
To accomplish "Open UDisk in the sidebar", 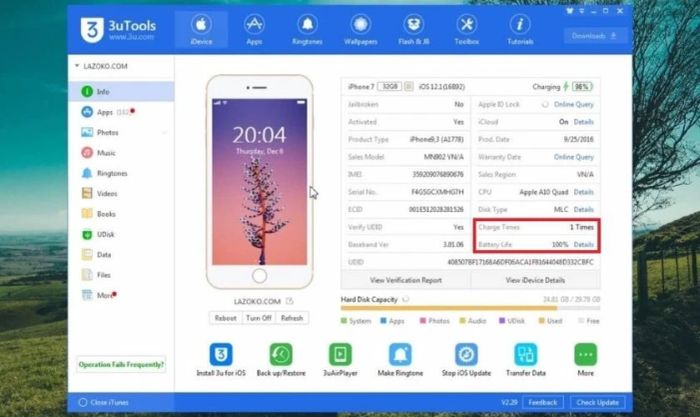I will [x=121, y=234].
